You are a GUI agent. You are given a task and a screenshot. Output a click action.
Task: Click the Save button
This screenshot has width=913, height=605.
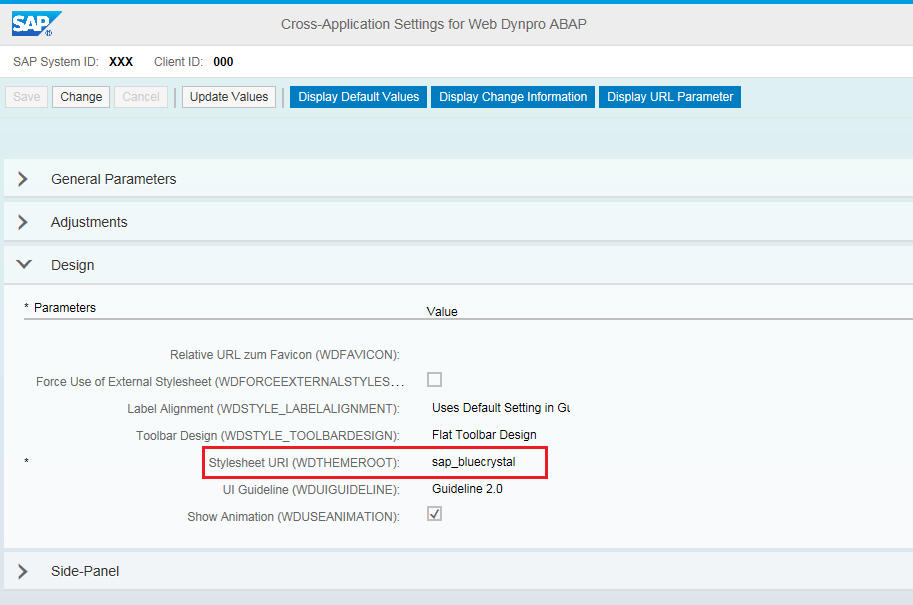[27, 97]
